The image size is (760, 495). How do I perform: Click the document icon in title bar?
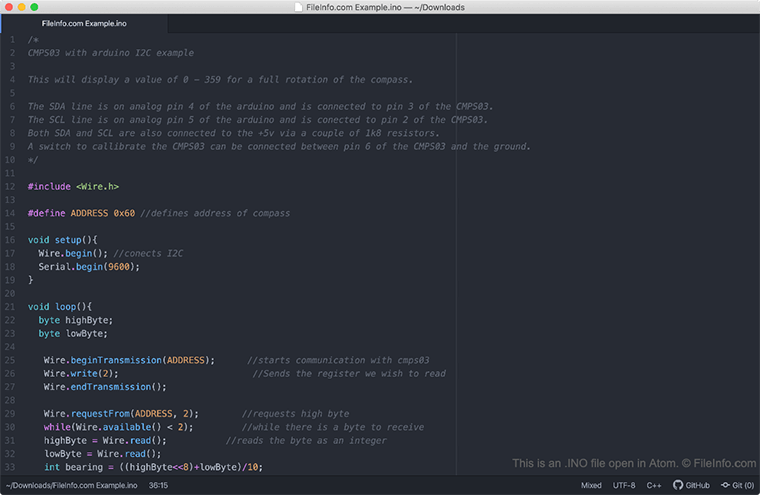point(299,7)
